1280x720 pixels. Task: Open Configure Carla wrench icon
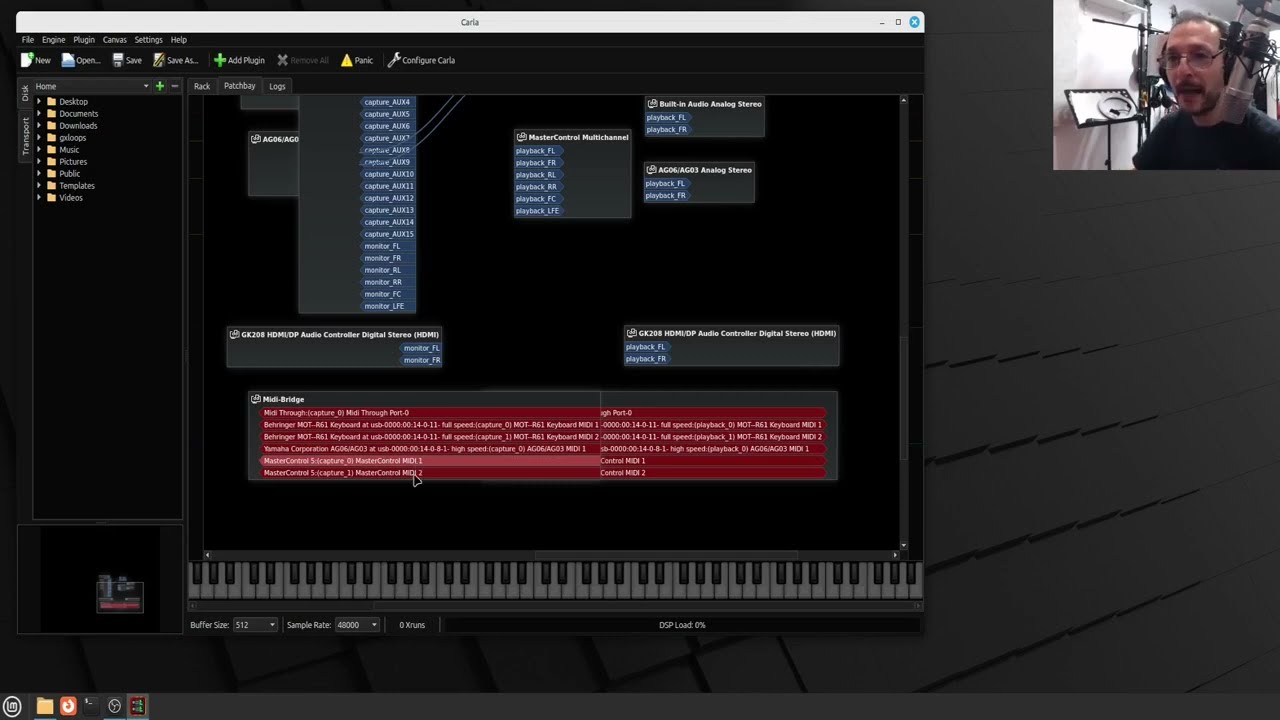click(394, 60)
